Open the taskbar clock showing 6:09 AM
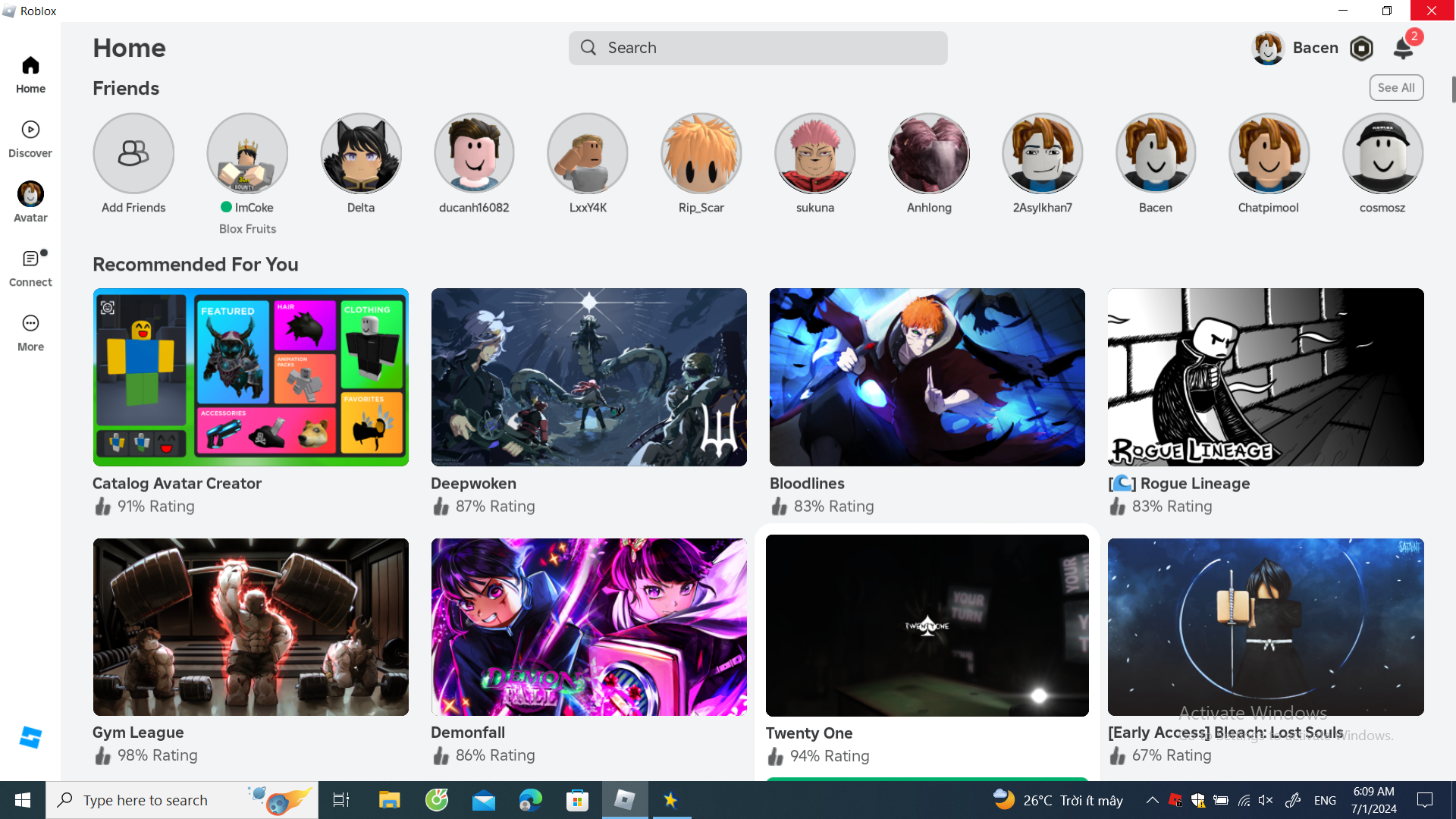Screen dimensions: 1456x819 pyautogui.click(x=1373, y=800)
